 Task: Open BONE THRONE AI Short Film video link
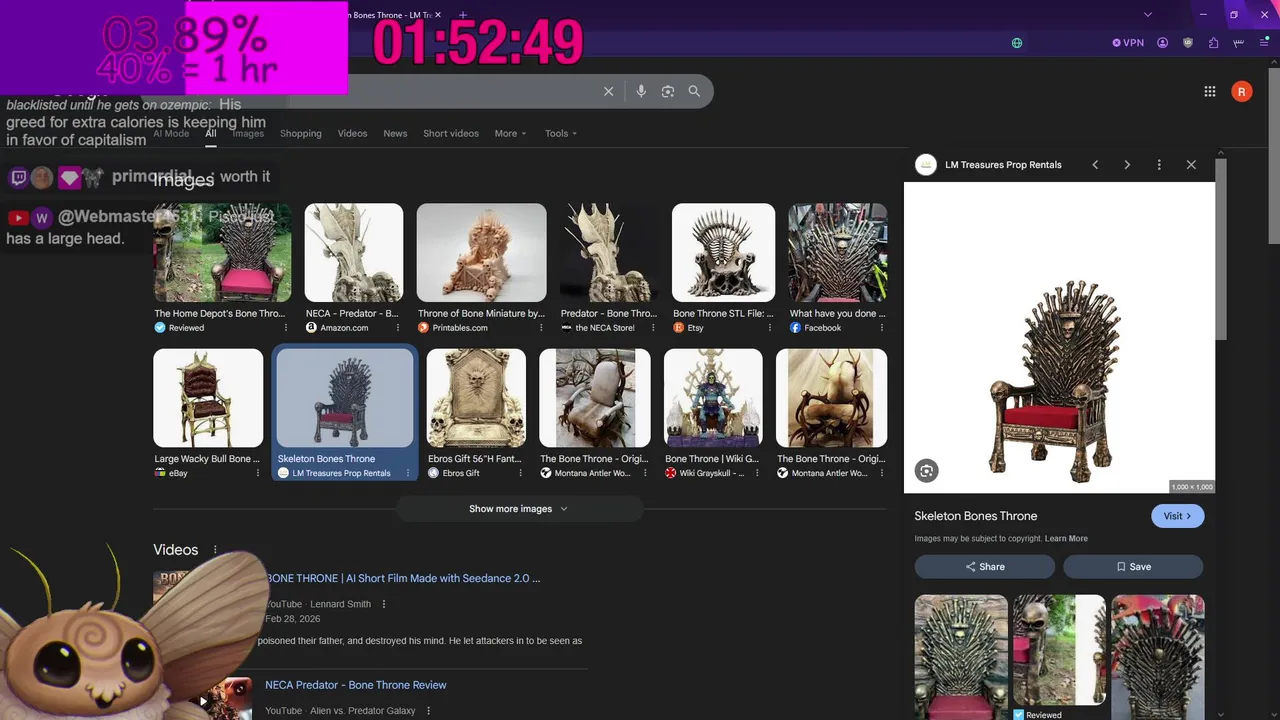tap(403, 578)
